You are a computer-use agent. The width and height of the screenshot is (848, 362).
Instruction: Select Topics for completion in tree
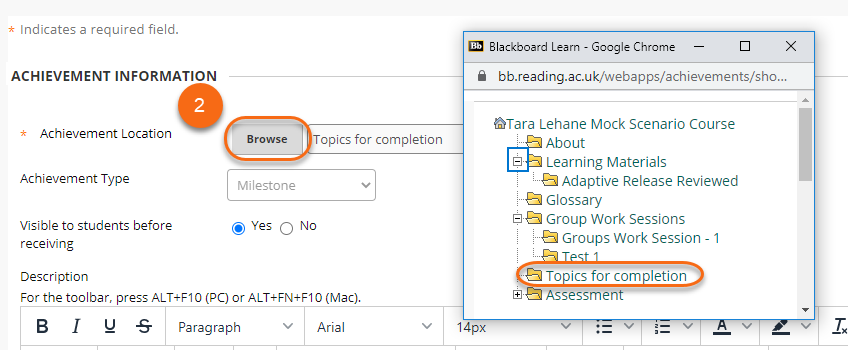pyautogui.click(x=616, y=276)
